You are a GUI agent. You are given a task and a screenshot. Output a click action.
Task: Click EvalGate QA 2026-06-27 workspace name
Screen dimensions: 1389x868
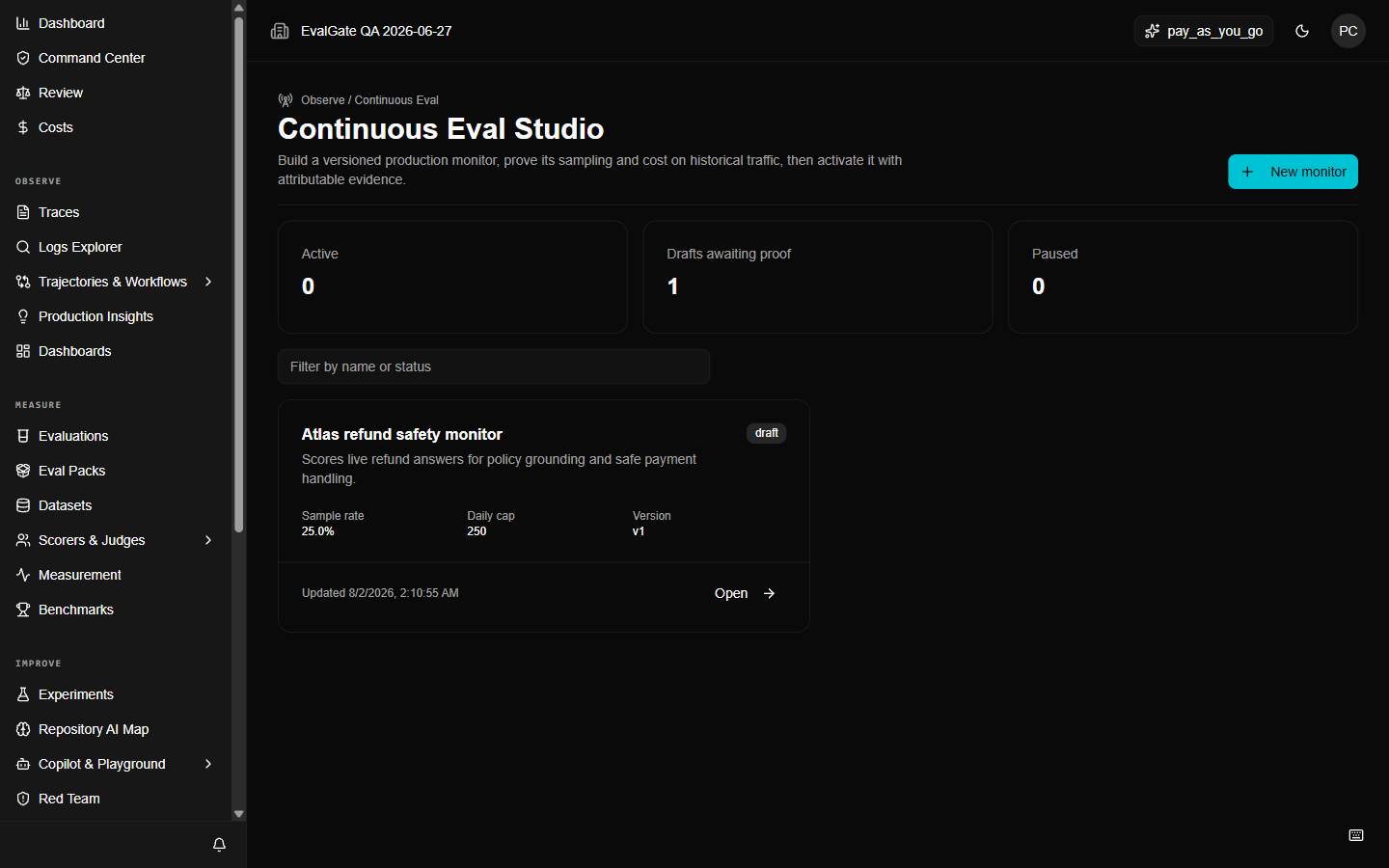pyautogui.click(x=376, y=31)
